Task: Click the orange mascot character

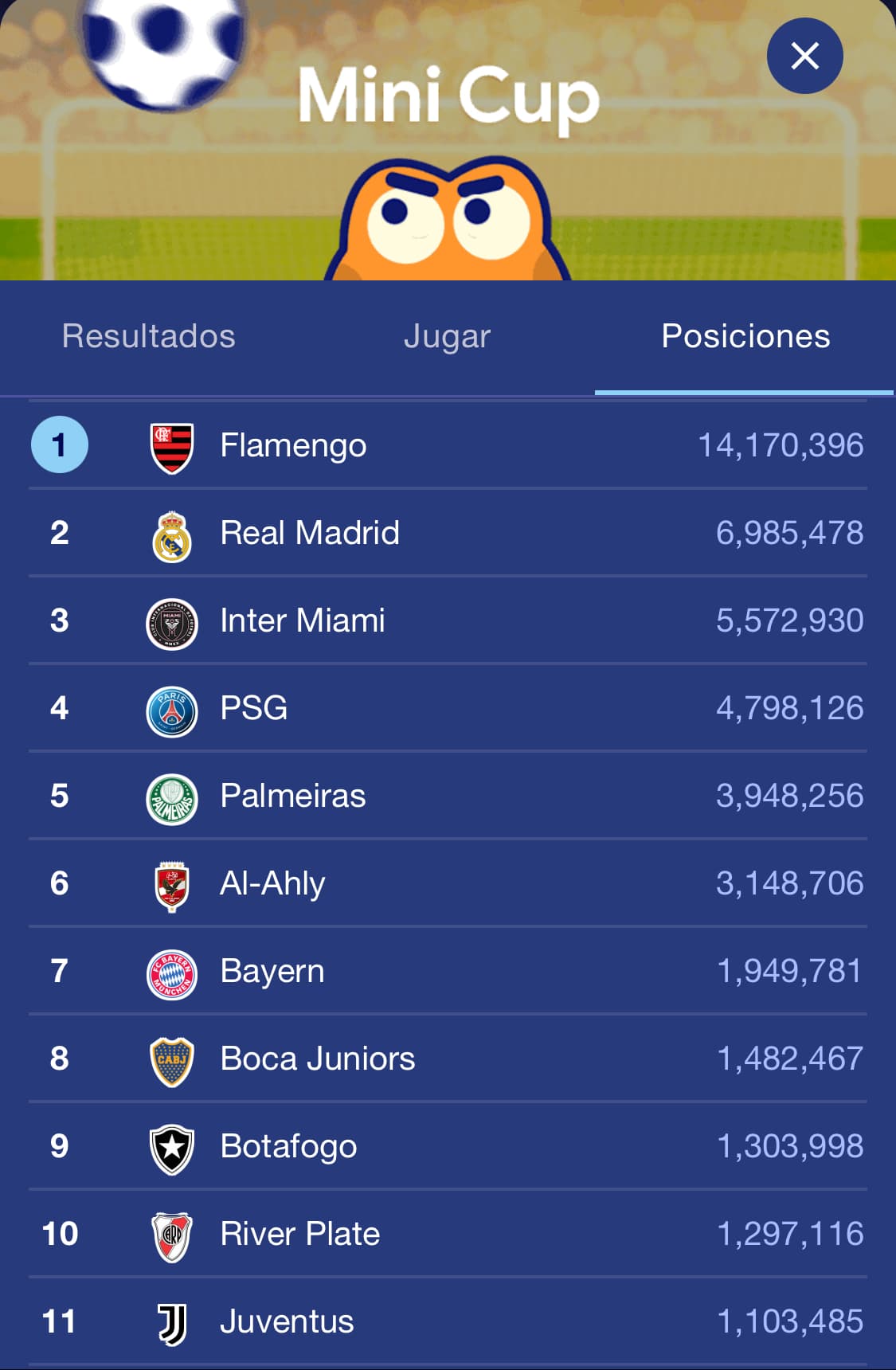Action: point(447,218)
